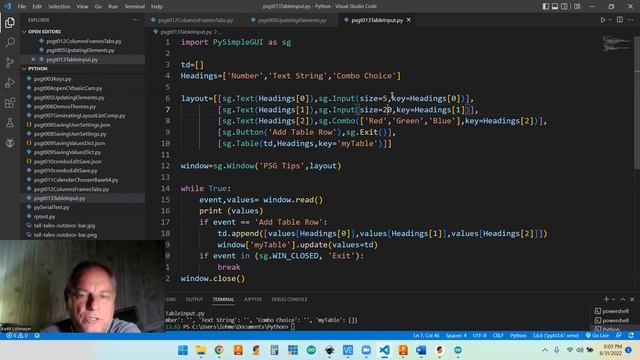Open the View menu
Image resolution: width=640 pixels, height=360 pixels.
click(x=82, y=7)
